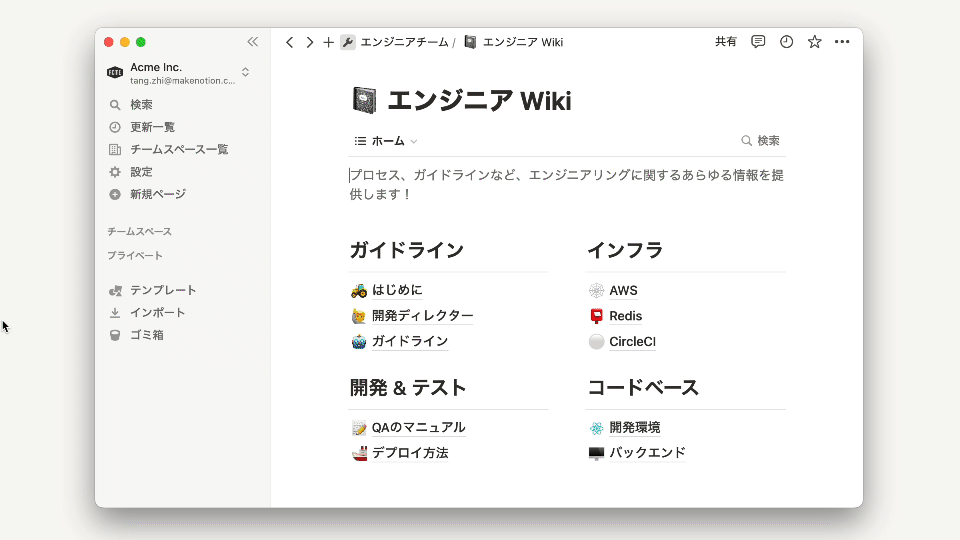The height and width of the screenshot is (540, 960).
Task: Click the インフラ heading
Action: [625, 250]
